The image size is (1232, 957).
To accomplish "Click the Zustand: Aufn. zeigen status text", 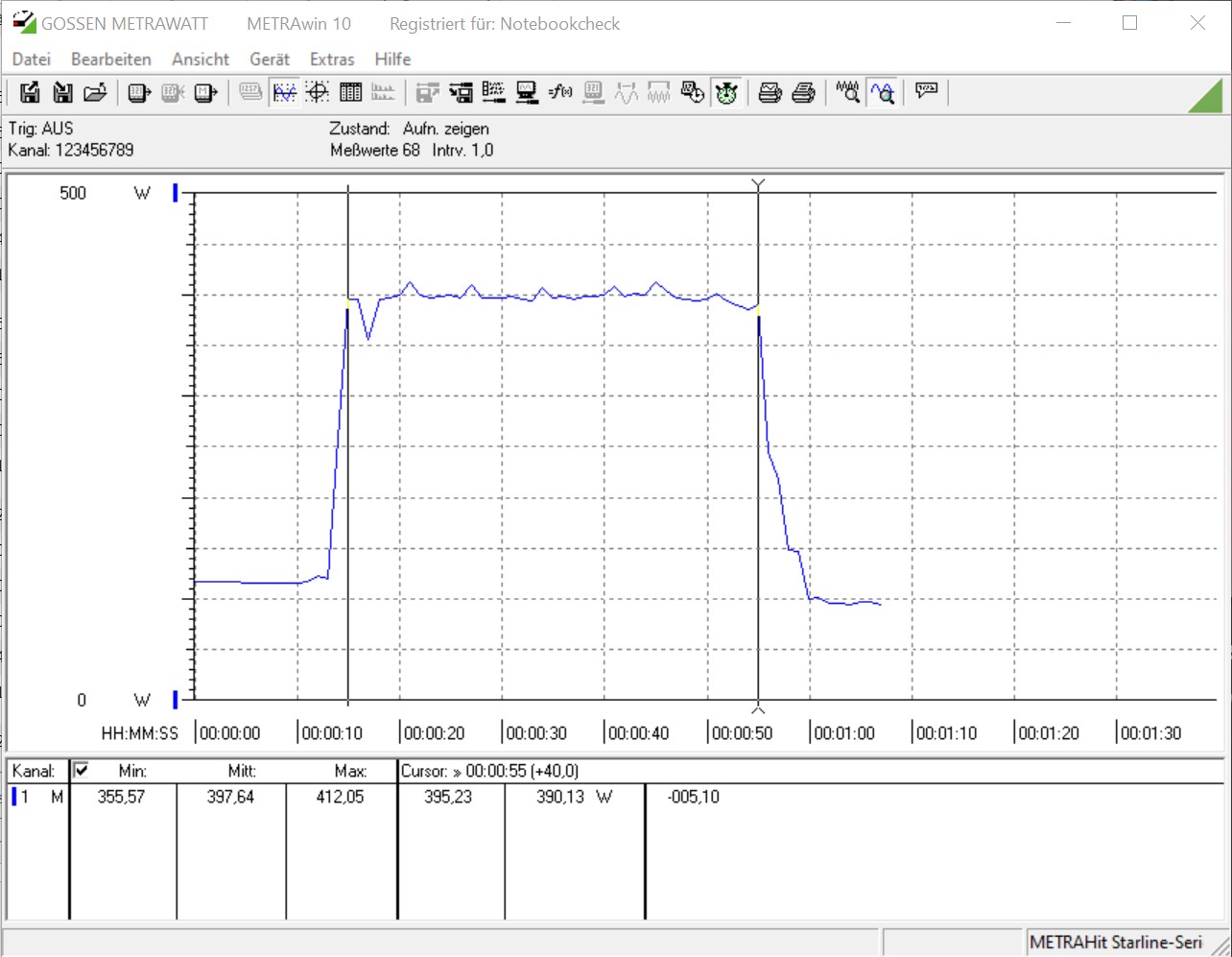I will 409,129.
